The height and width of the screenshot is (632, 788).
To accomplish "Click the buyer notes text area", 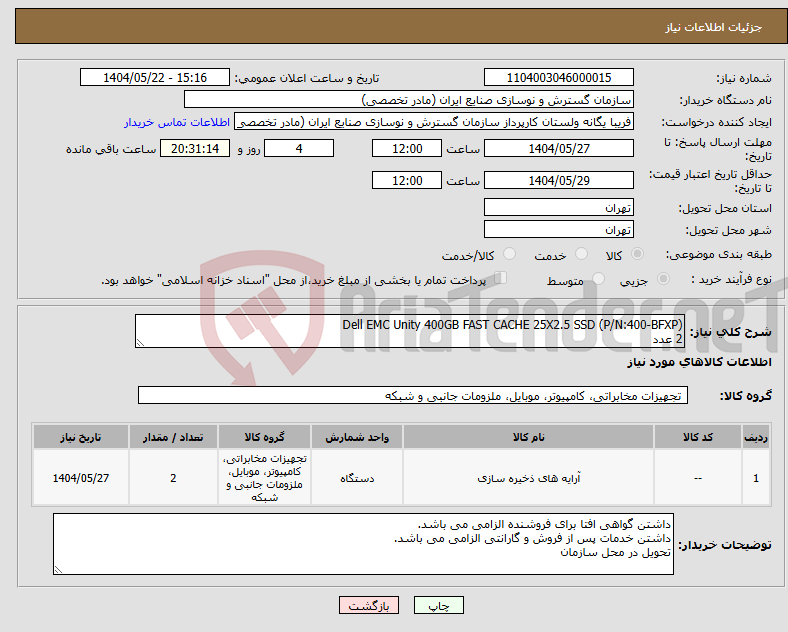I will pos(363,544).
